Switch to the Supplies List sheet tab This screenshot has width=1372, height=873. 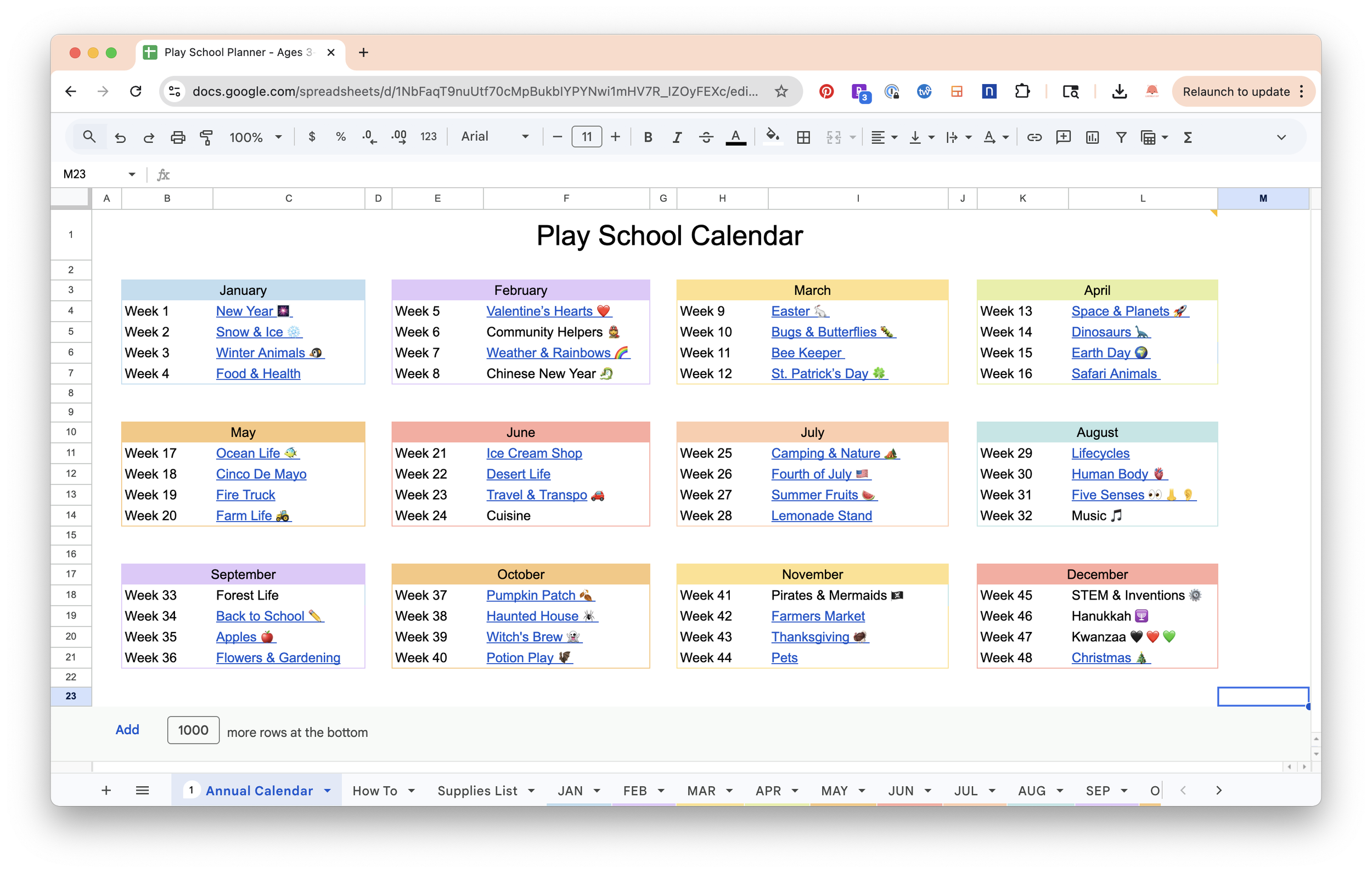477,790
